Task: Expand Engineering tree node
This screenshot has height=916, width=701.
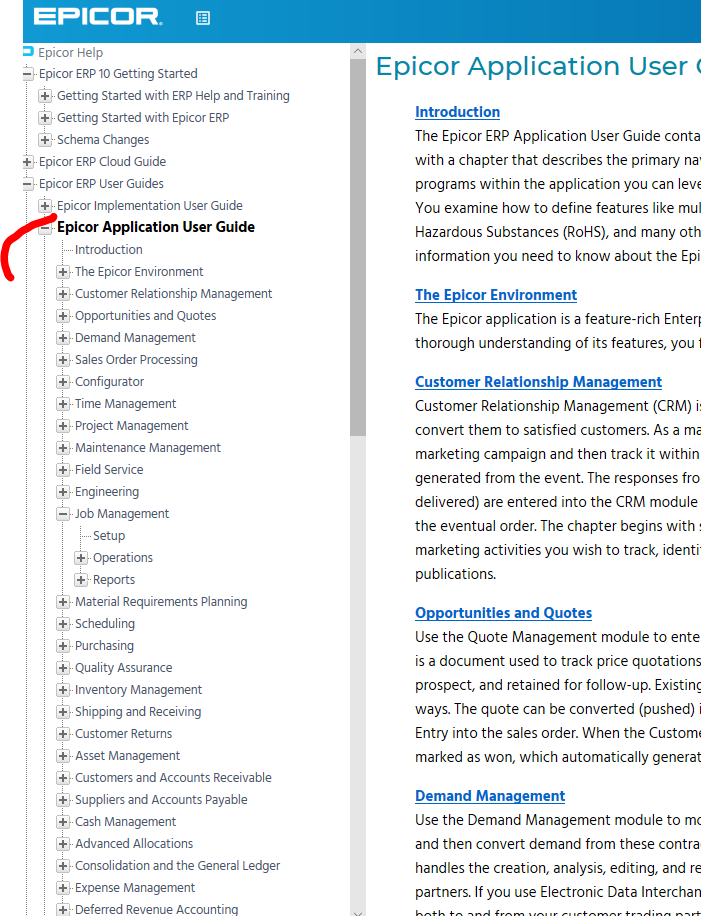Action: click(x=63, y=492)
